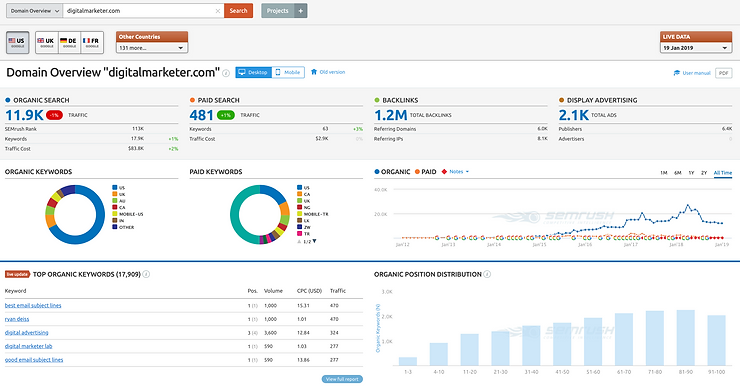Open the good email subject lines keyword

coord(34,360)
